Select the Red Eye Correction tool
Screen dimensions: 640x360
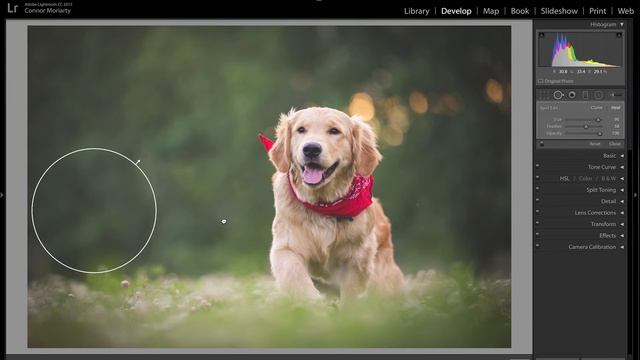(572, 95)
